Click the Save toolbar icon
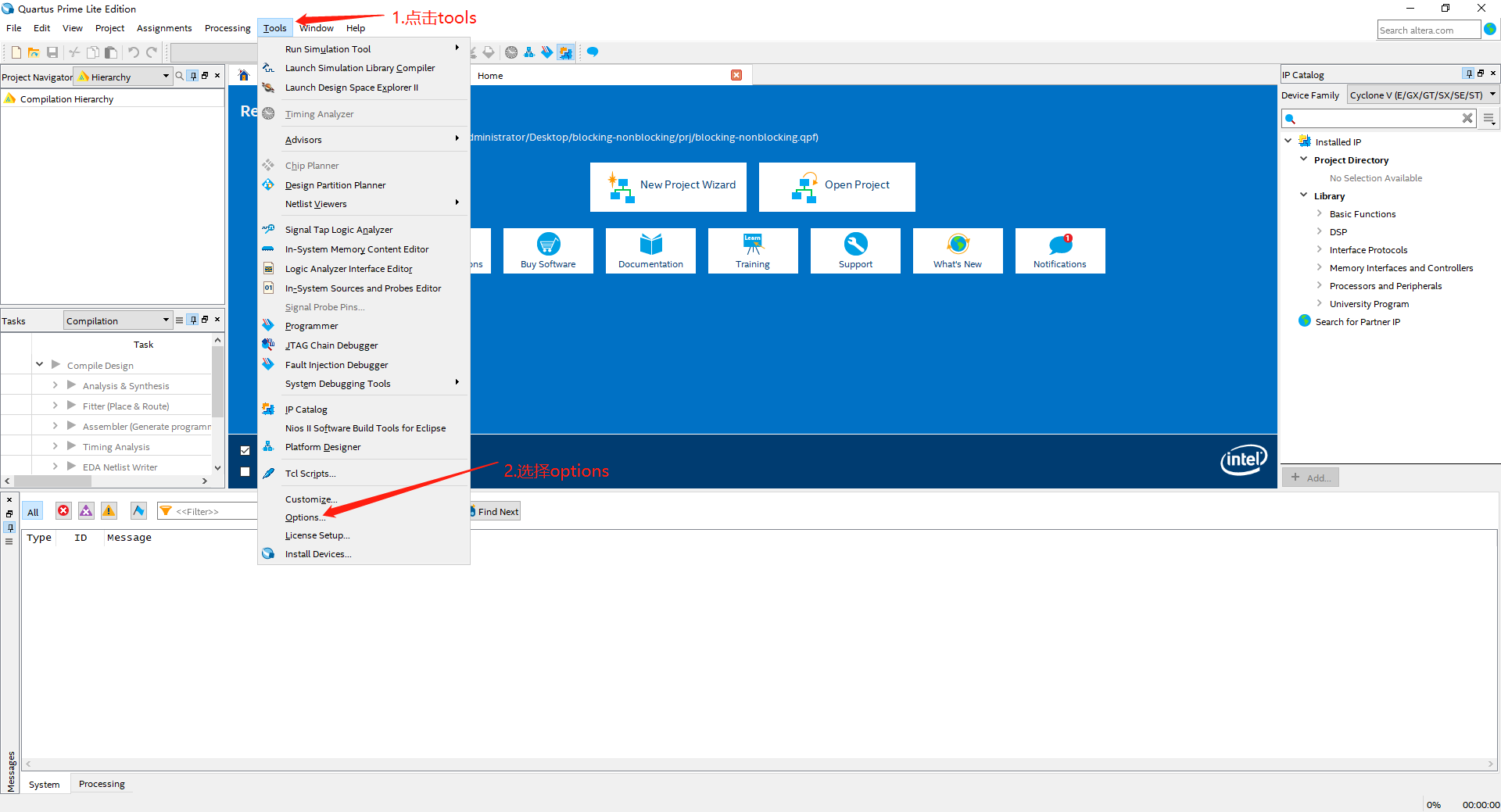Image resolution: width=1501 pixels, height=812 pixels. click(x=52, y=52)
